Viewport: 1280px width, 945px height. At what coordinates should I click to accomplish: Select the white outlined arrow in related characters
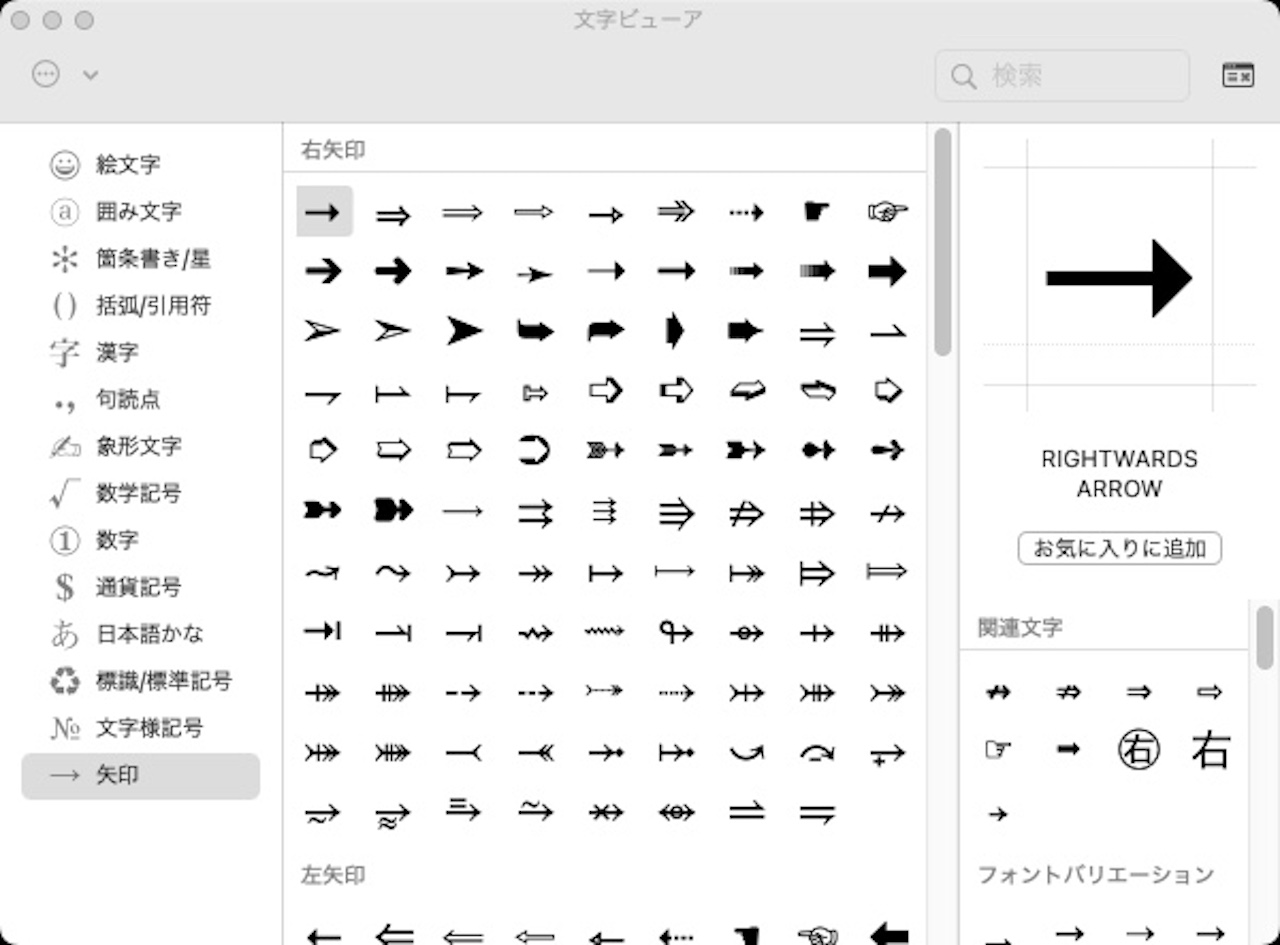coord(1210,692)
